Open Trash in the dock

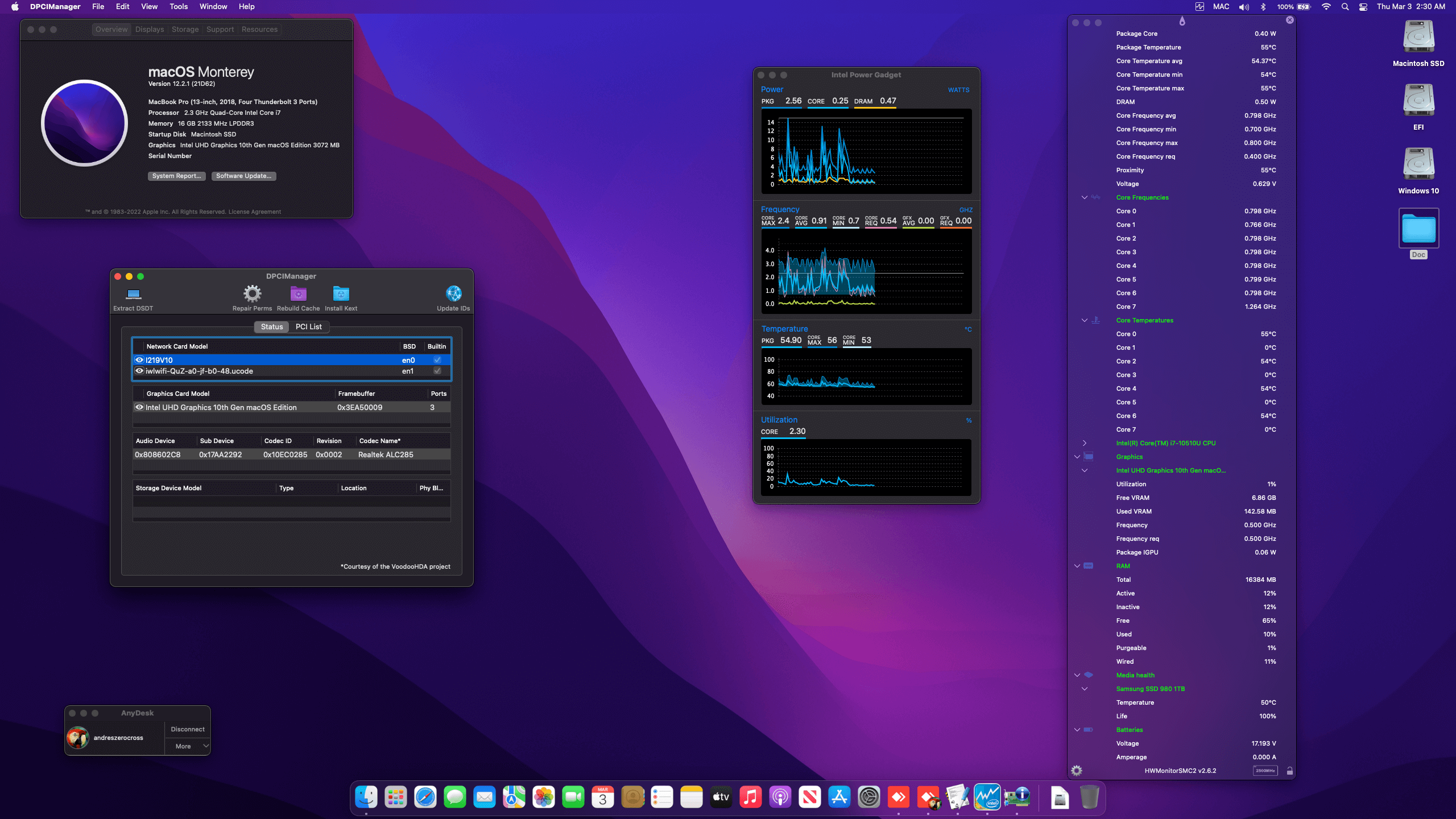click(1089, 797)
